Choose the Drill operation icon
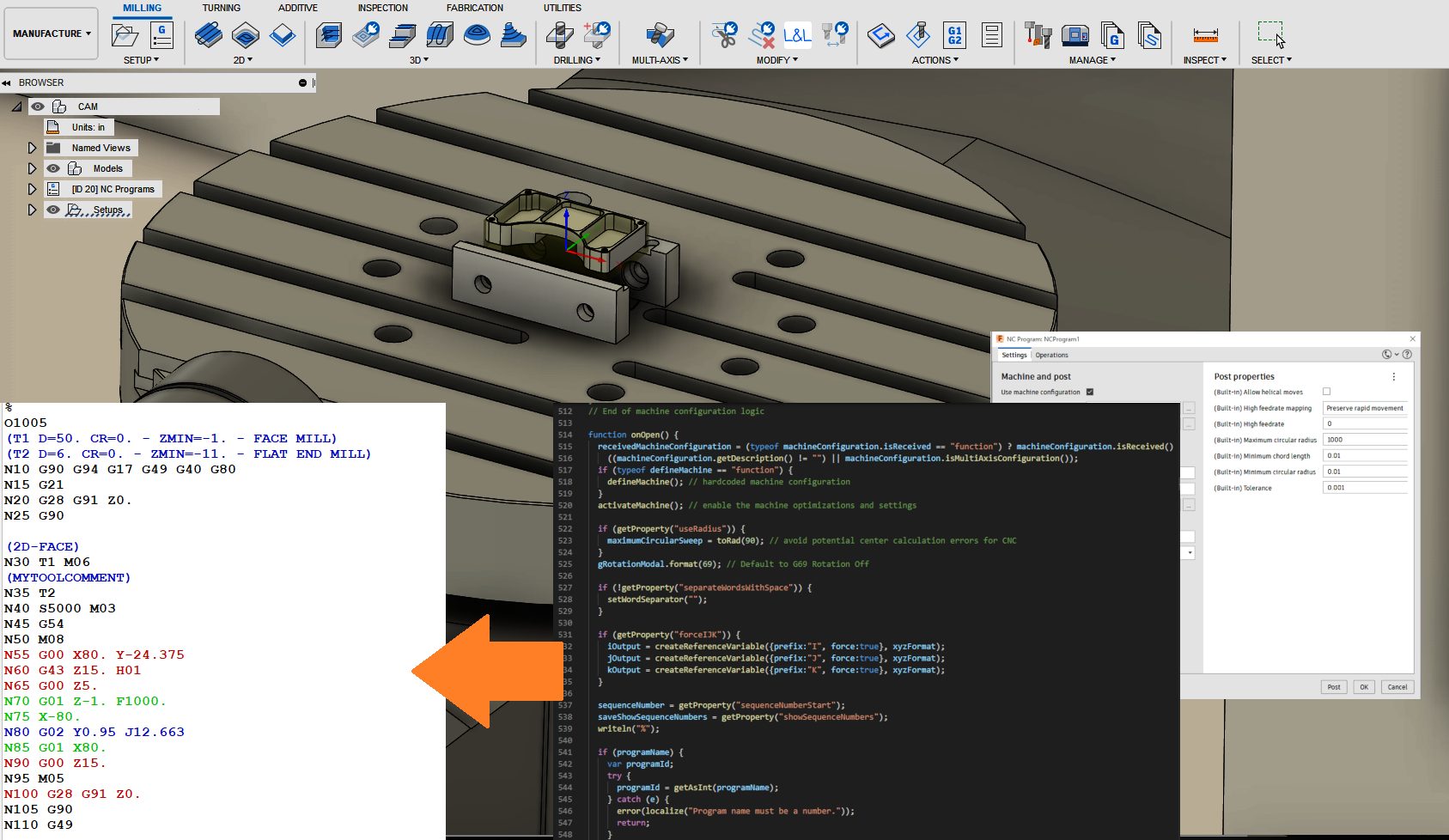Viewport: 1449px width, 840px height. pyautogui.click(x=560, y=35)
